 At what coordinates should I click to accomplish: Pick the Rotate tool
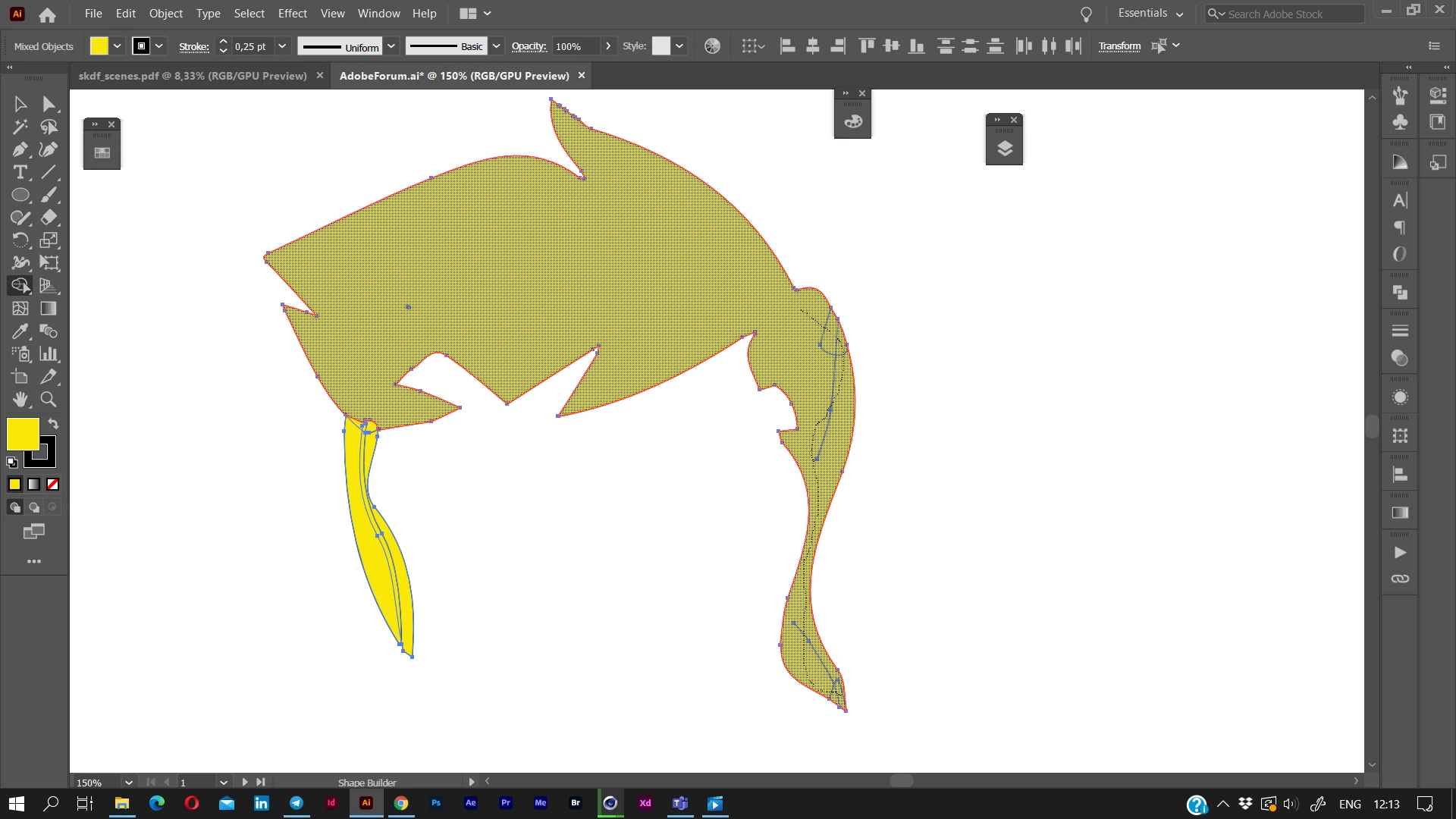pyautogui.click(x=20, y=240)
